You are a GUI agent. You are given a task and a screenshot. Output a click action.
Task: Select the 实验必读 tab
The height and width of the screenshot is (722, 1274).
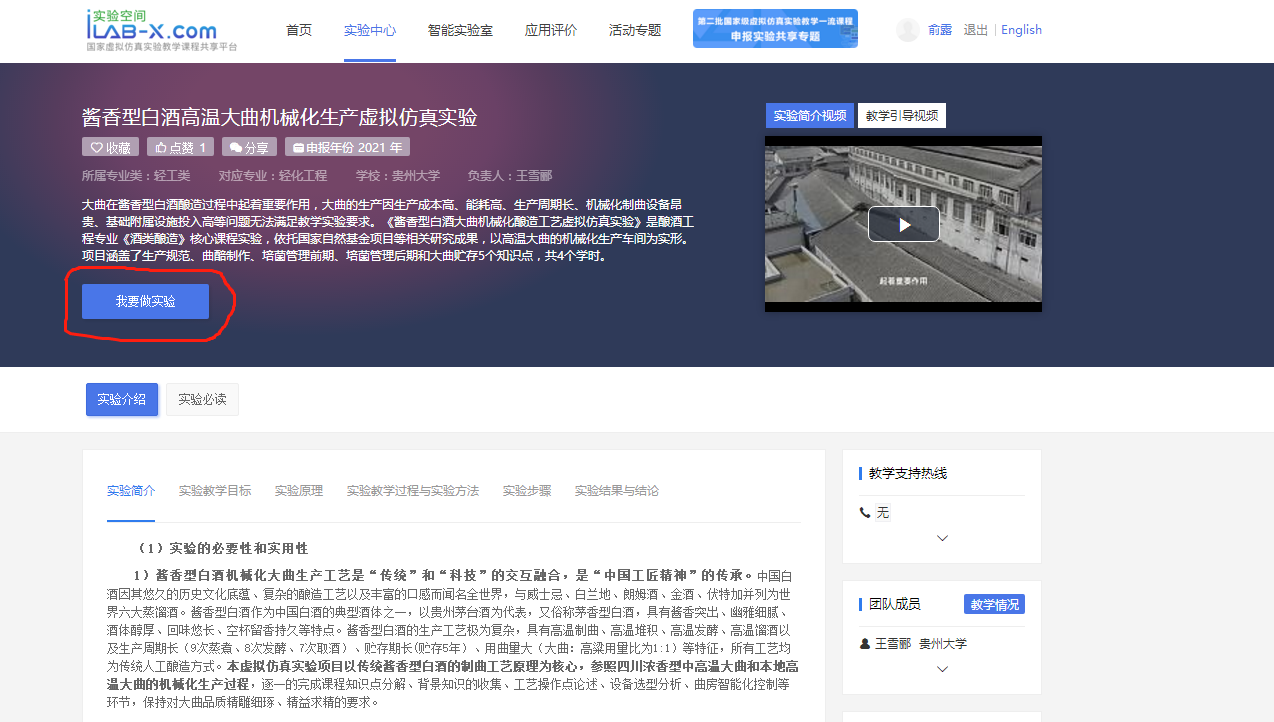202,399
